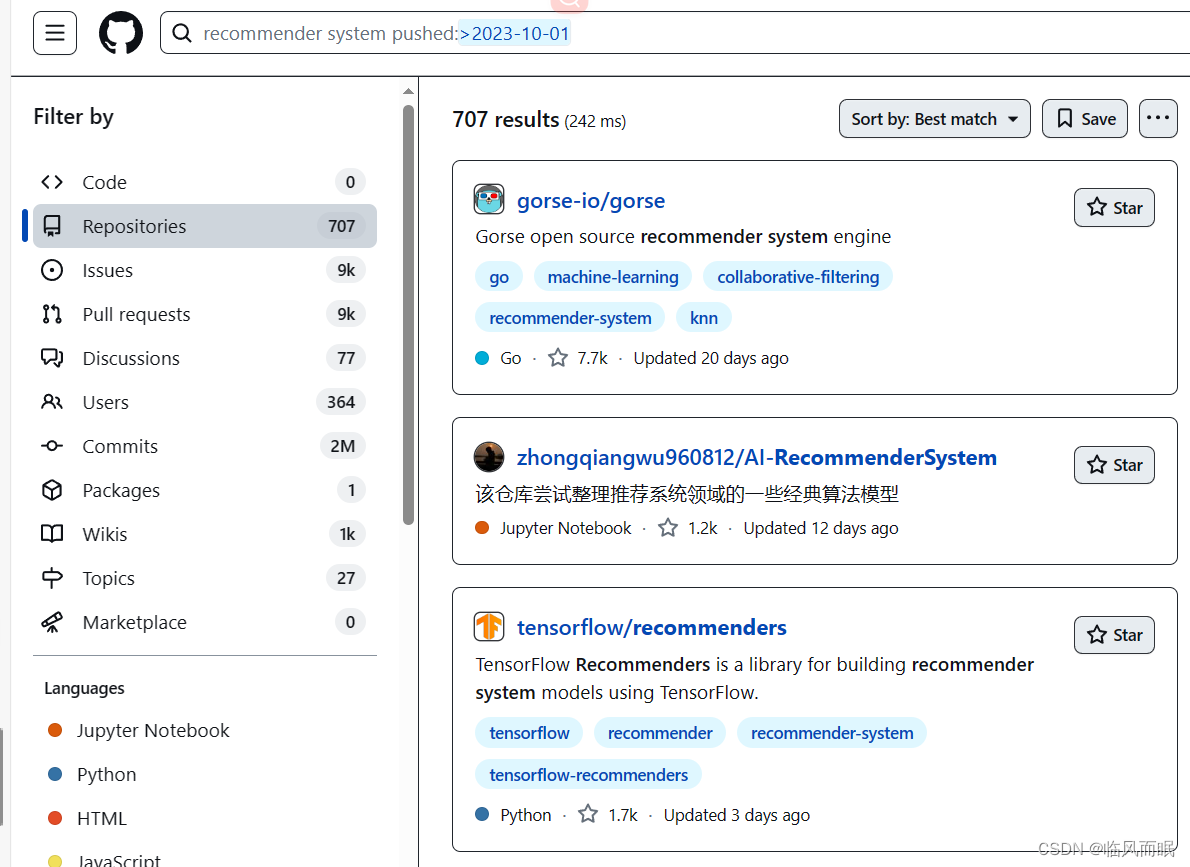Select the Users filter

click(x=205, y=402)
